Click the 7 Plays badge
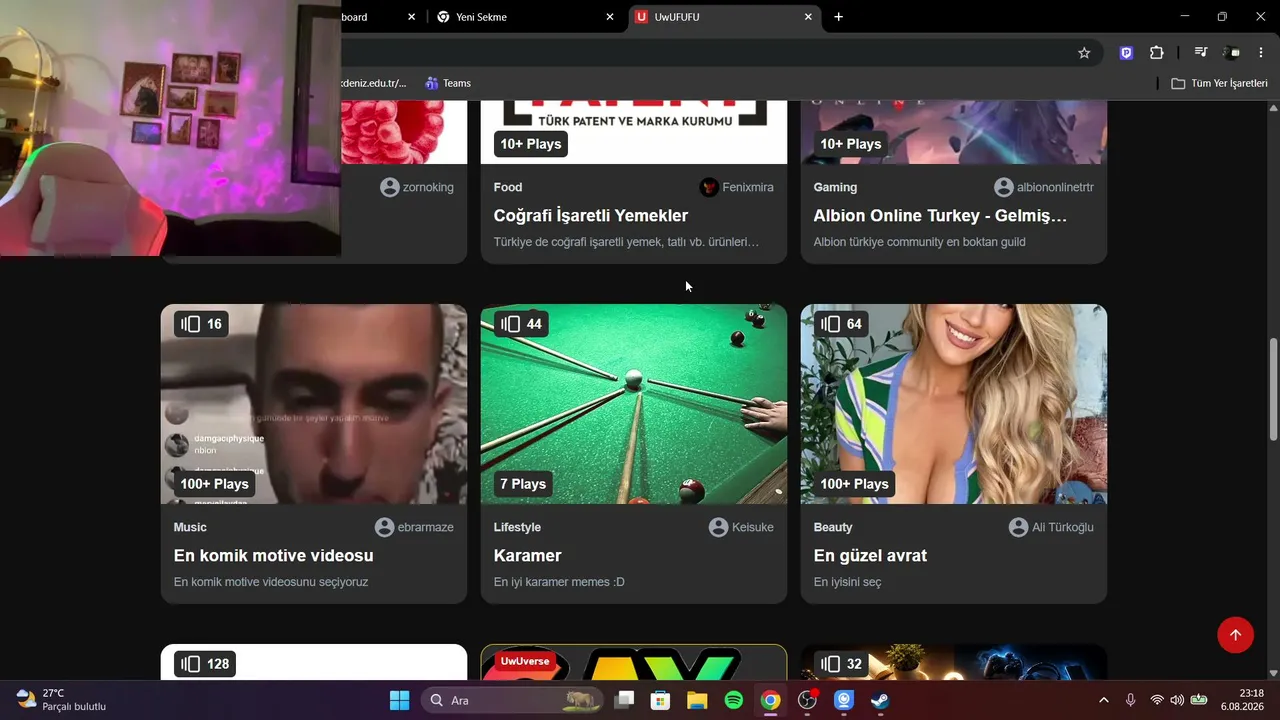Image resolution: width=1280 pixels, height=720 pixels. click(x=523, y=484)
